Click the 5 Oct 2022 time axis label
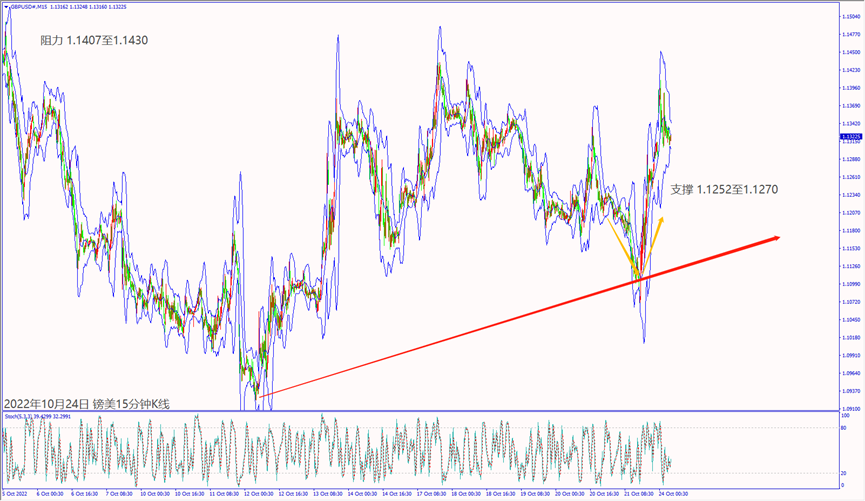865x501 pixels. pos(14,494)
